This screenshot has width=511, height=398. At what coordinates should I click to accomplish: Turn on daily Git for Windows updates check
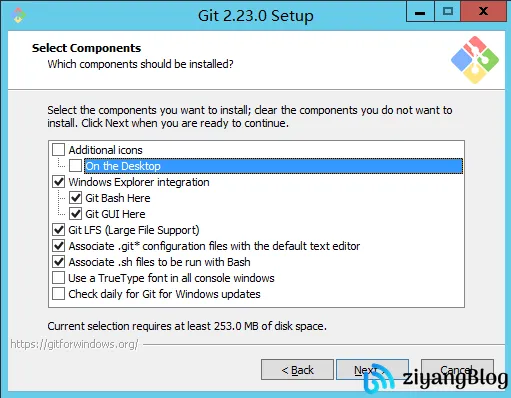pyautogui.click(x=58, y=294)
